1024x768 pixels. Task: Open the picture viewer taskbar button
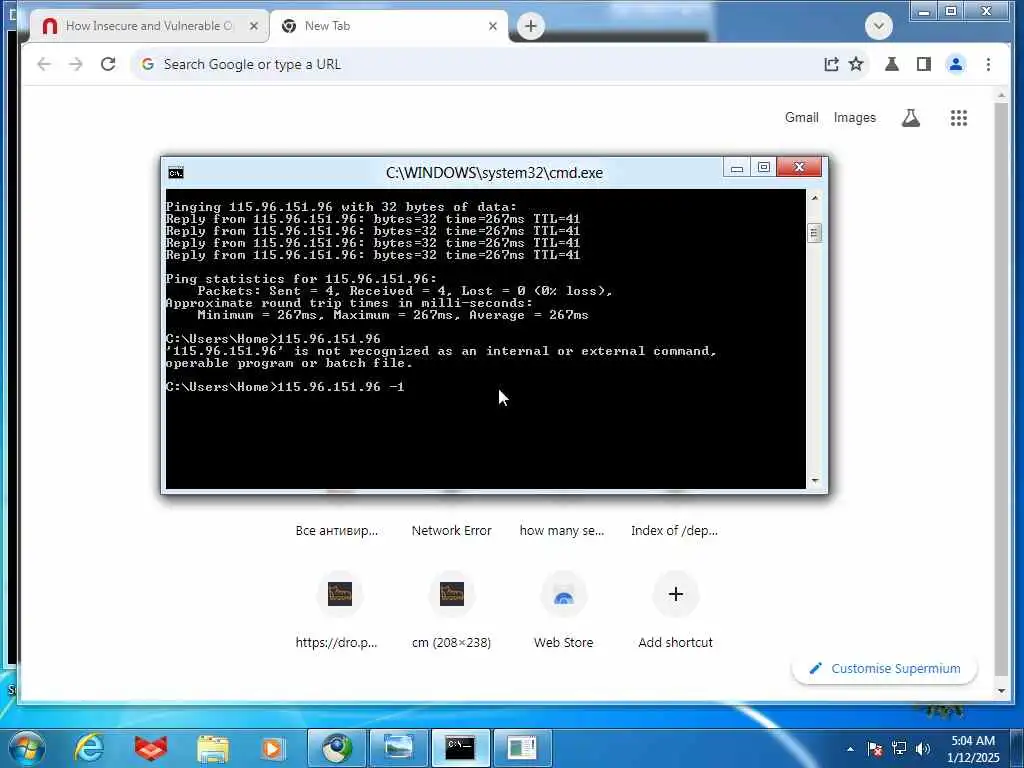click(398, 748)
